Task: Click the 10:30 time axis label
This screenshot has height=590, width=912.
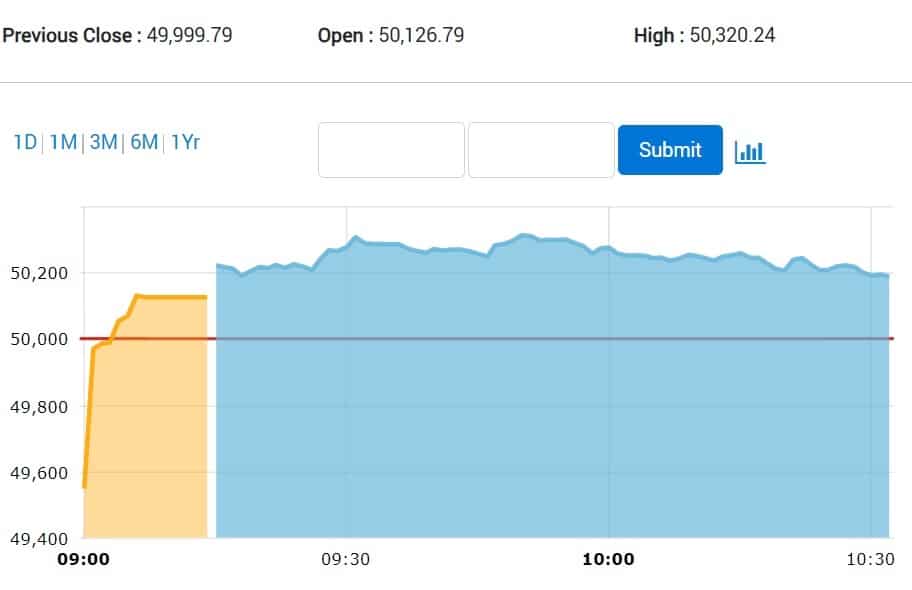Action: (870, 559)
